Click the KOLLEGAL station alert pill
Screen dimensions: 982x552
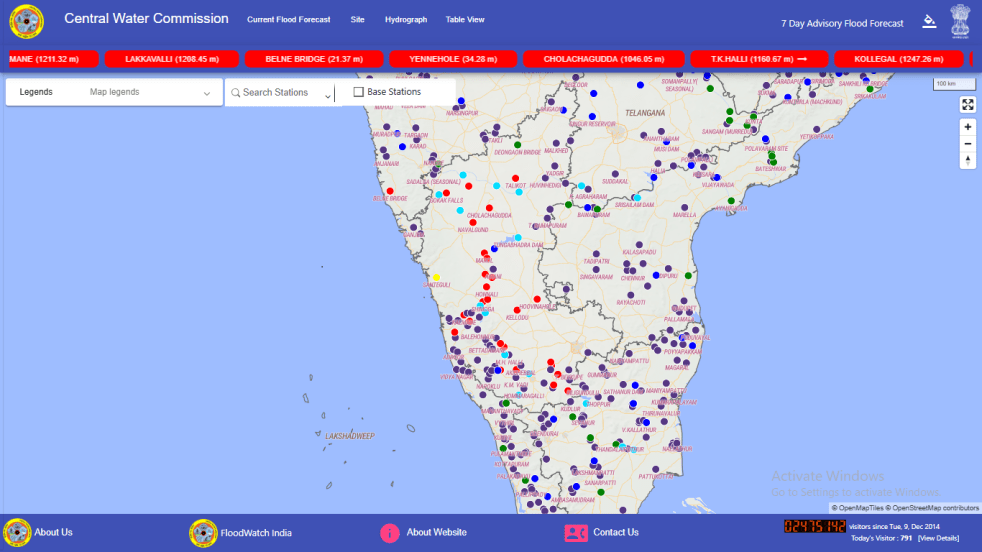coord(907,59)
